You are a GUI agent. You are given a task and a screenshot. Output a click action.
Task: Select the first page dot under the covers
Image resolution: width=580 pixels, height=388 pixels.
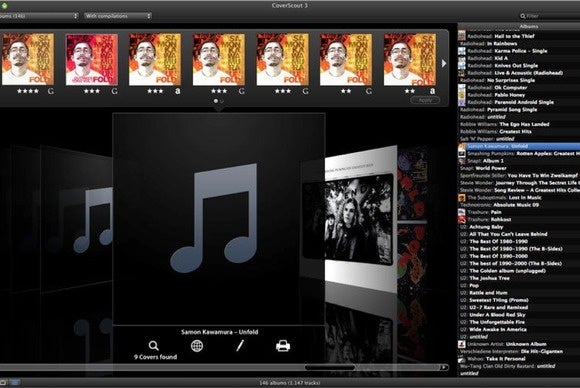click(x=216, y=101)
